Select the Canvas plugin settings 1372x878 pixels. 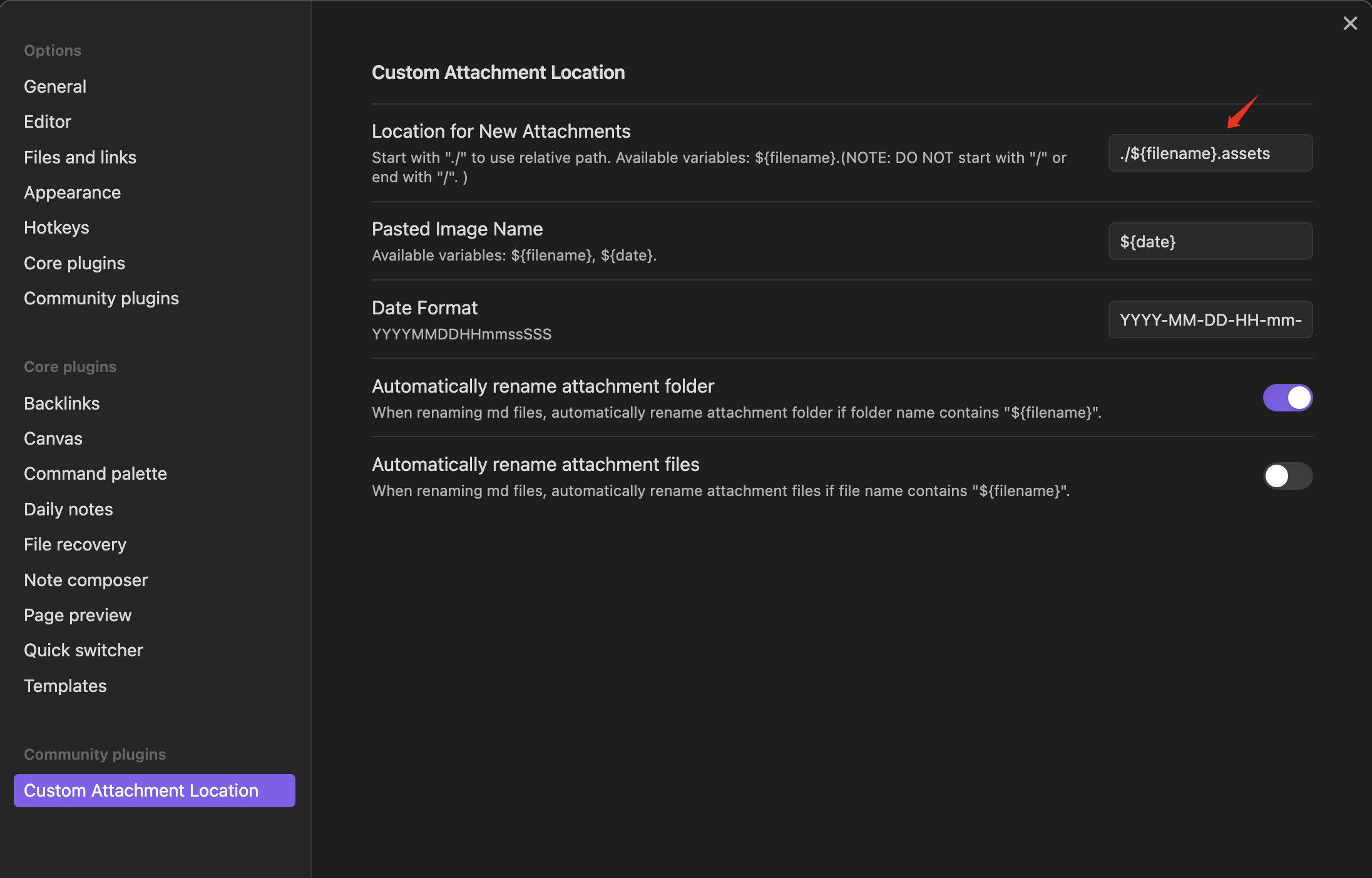(x=53, y=438)
